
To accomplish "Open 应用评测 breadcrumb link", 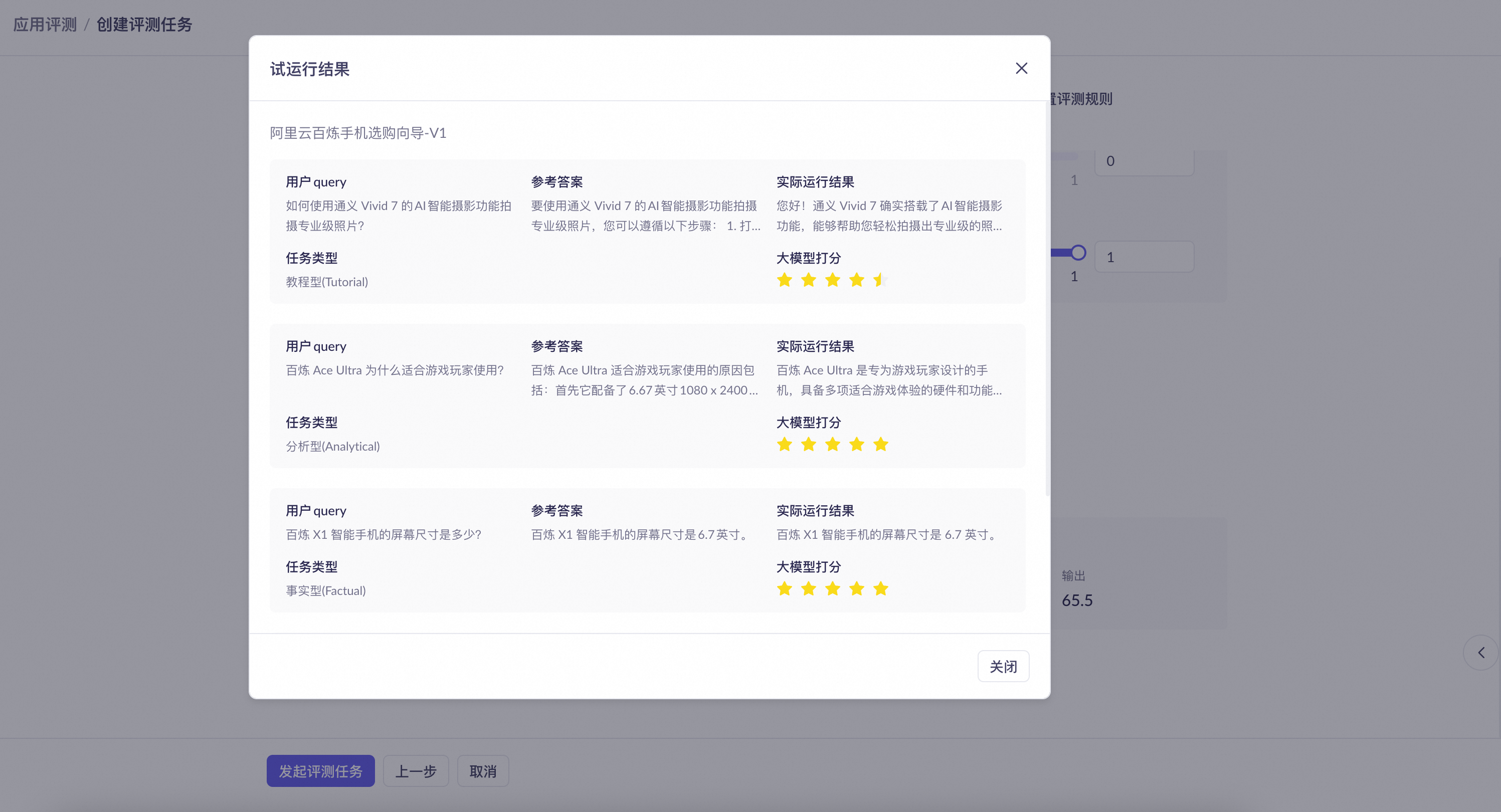I will tap(45, 25).
